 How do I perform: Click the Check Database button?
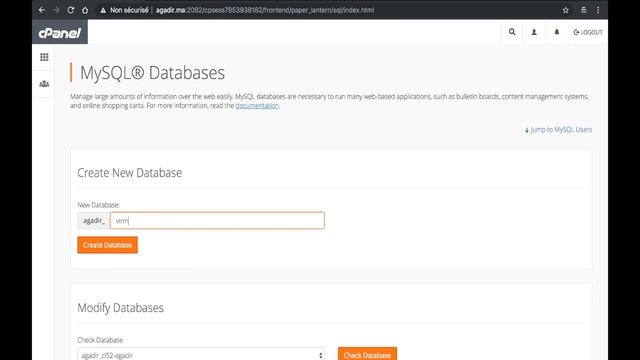coord(367,354)
